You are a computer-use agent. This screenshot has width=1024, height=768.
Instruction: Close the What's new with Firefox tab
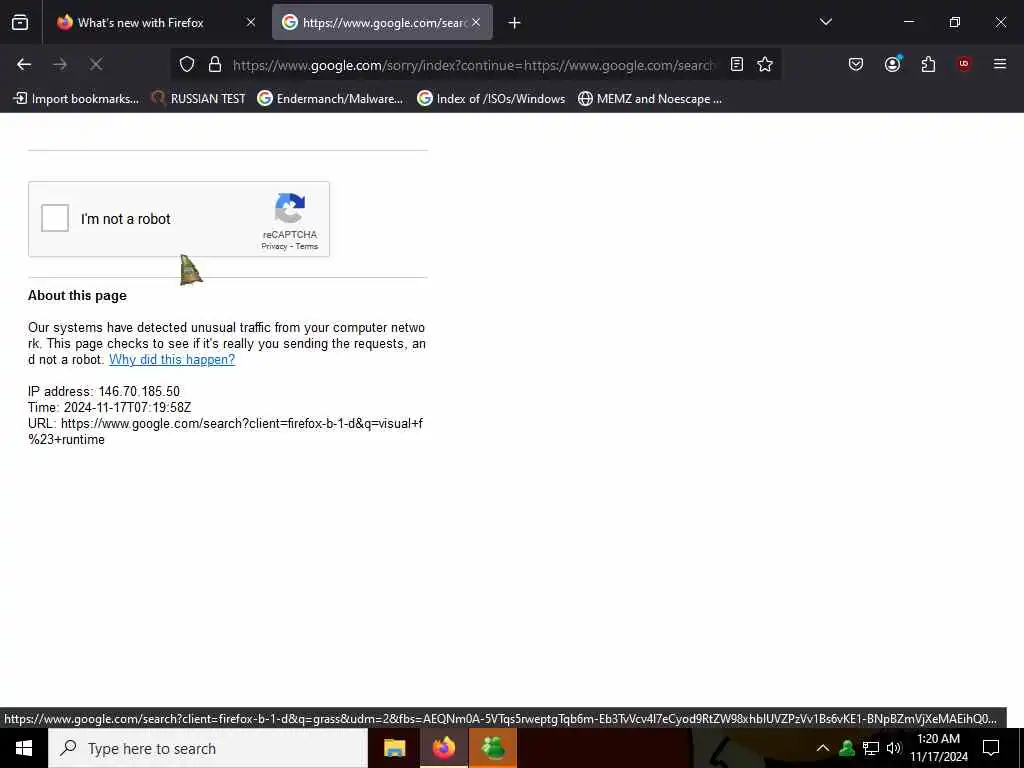click(251, 23)
